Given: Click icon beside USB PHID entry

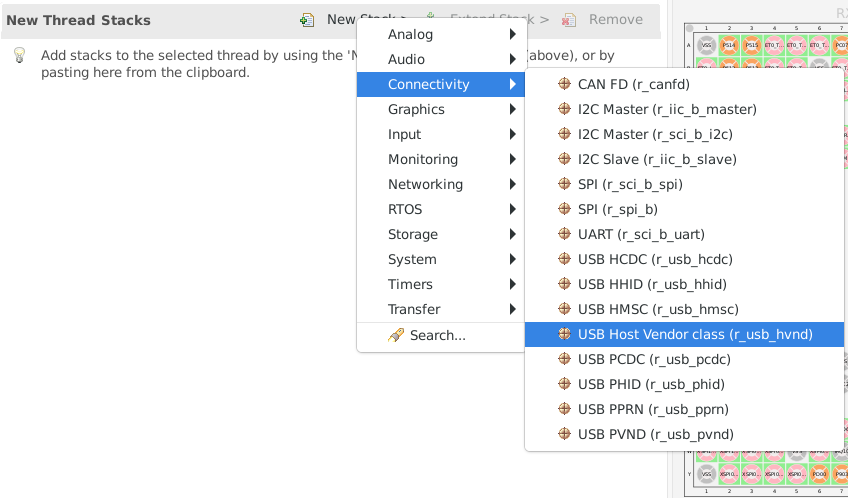Looking at the screenshot, I should pyautogui.click(x=564, y=384).
